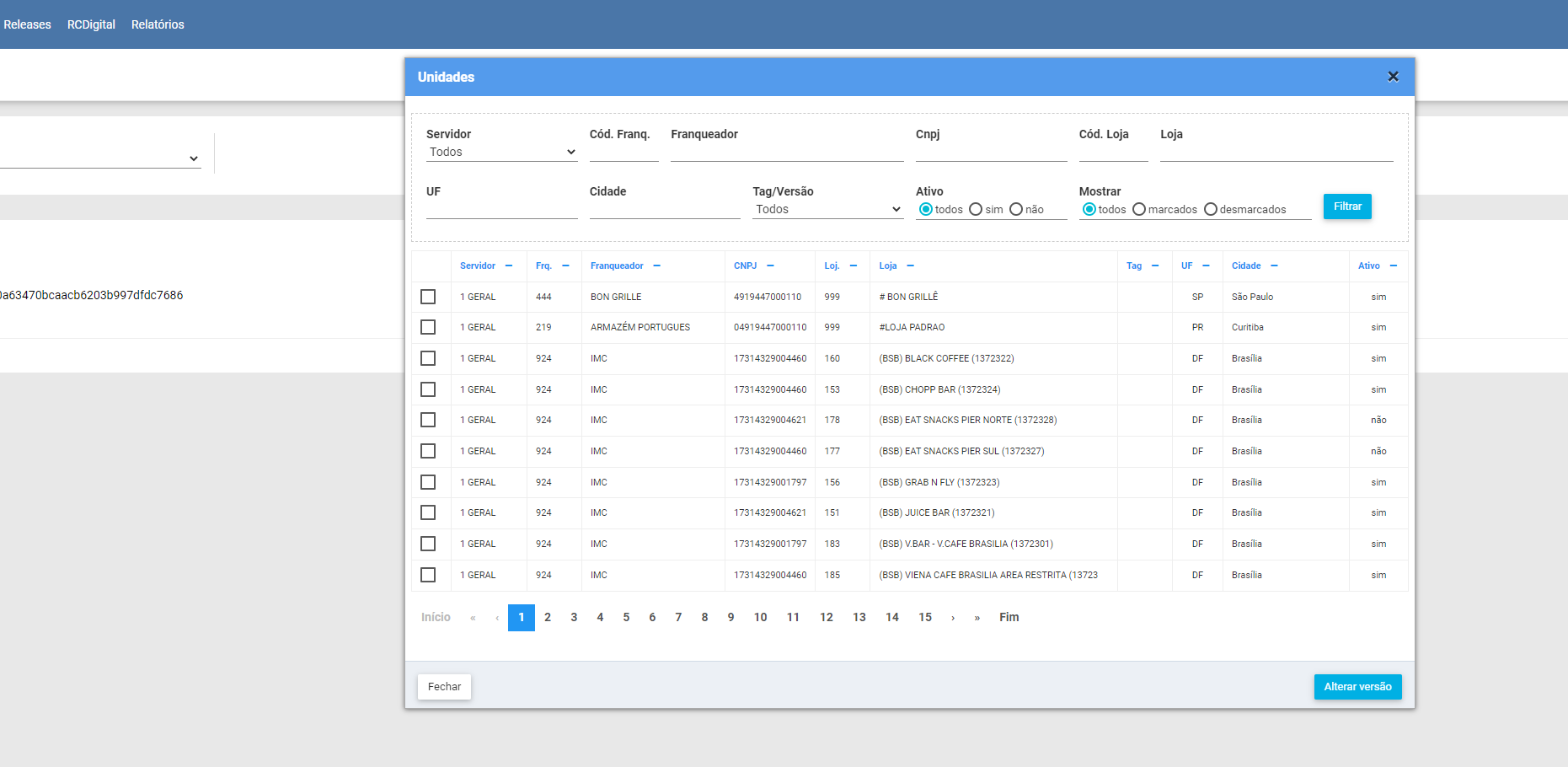Close the Unidades dialog with X icon

tap(1393, 77)
